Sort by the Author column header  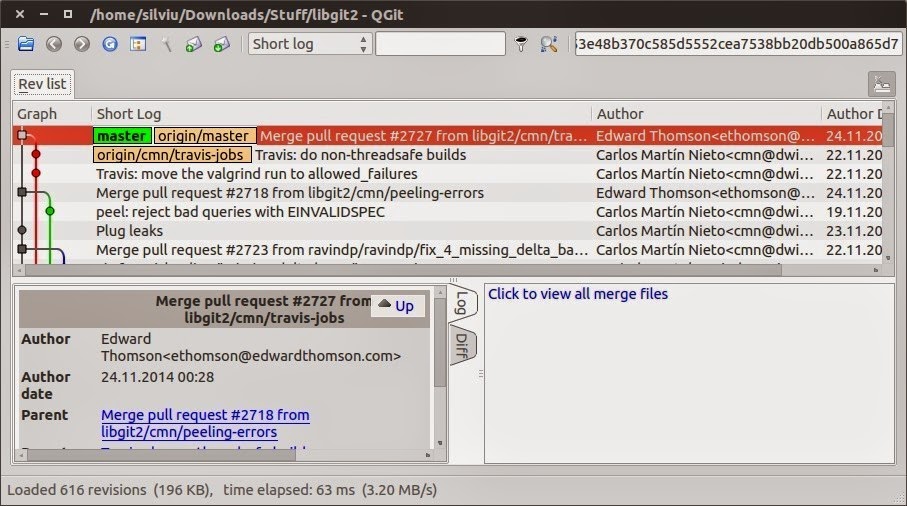(620, 114)
